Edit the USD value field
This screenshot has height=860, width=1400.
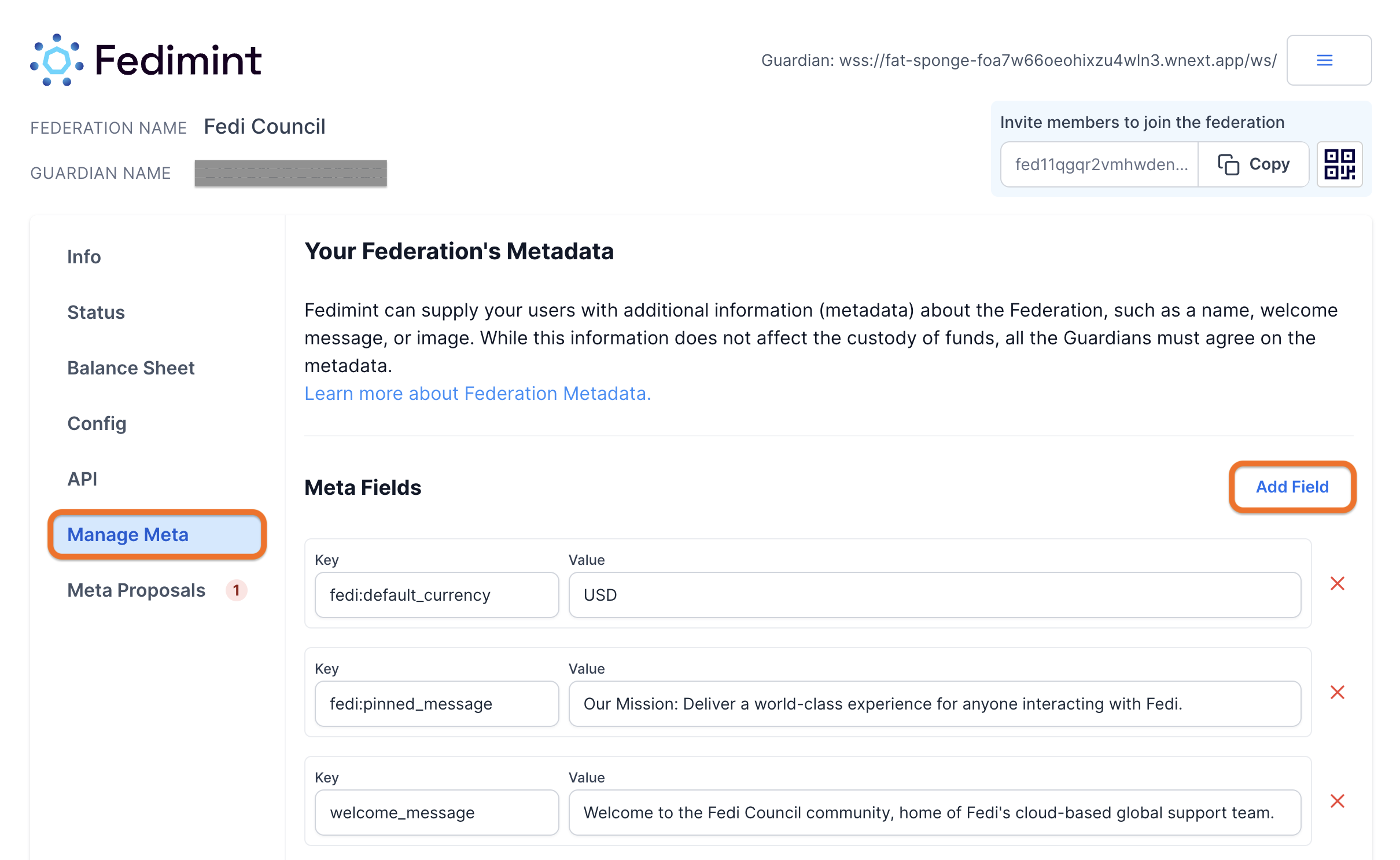click(935, 595)
